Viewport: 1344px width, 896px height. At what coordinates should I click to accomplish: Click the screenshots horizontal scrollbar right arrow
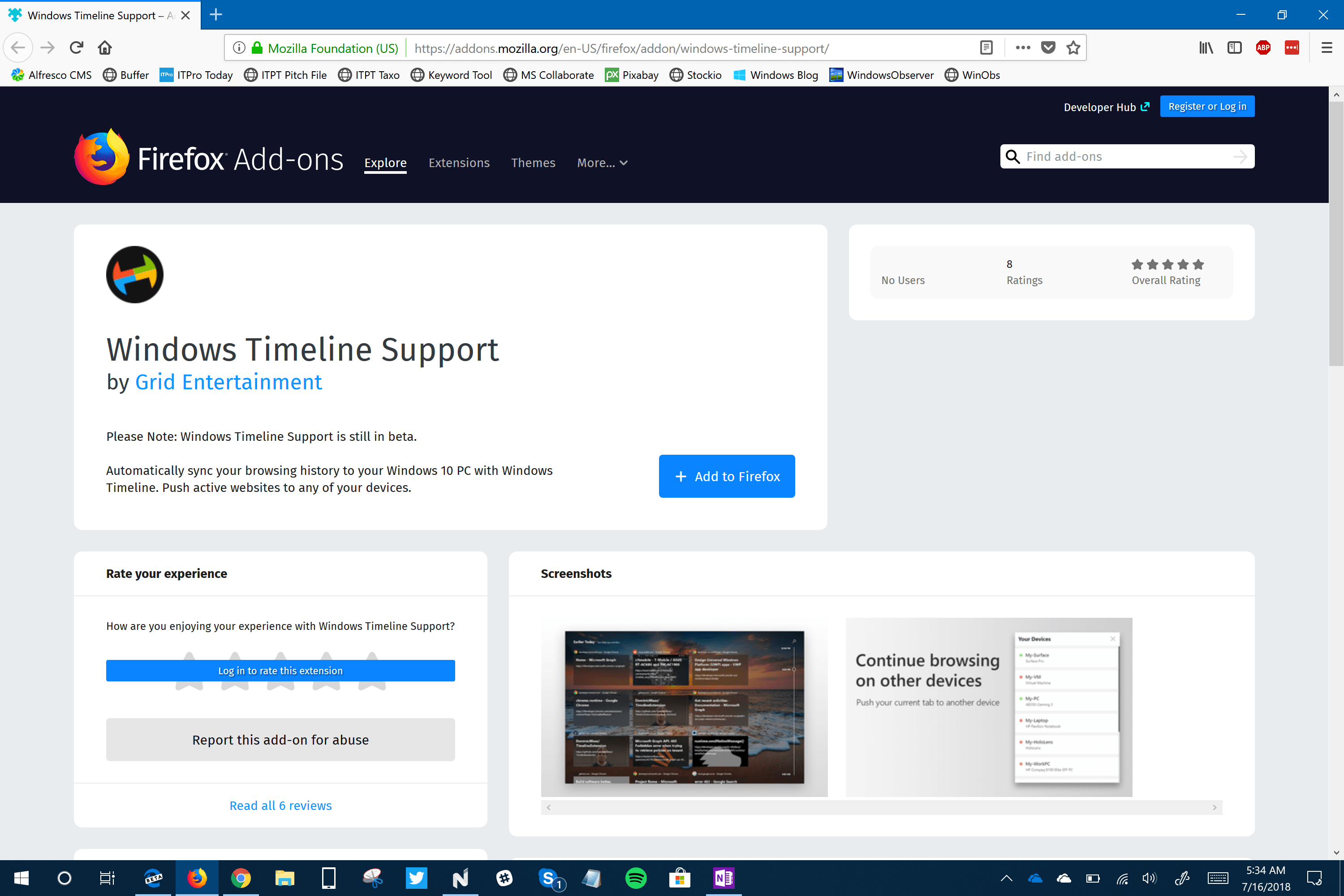[1214, 807]
